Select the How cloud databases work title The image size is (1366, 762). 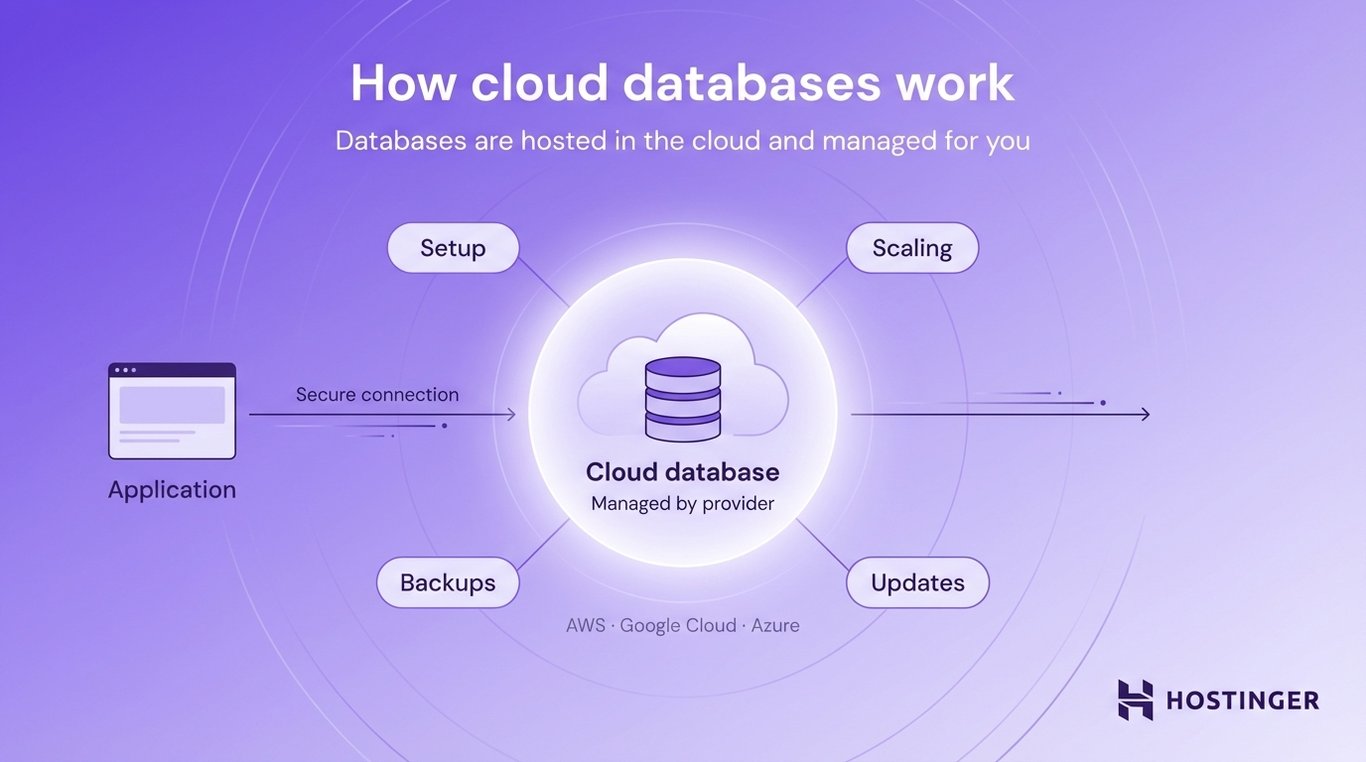682,83
